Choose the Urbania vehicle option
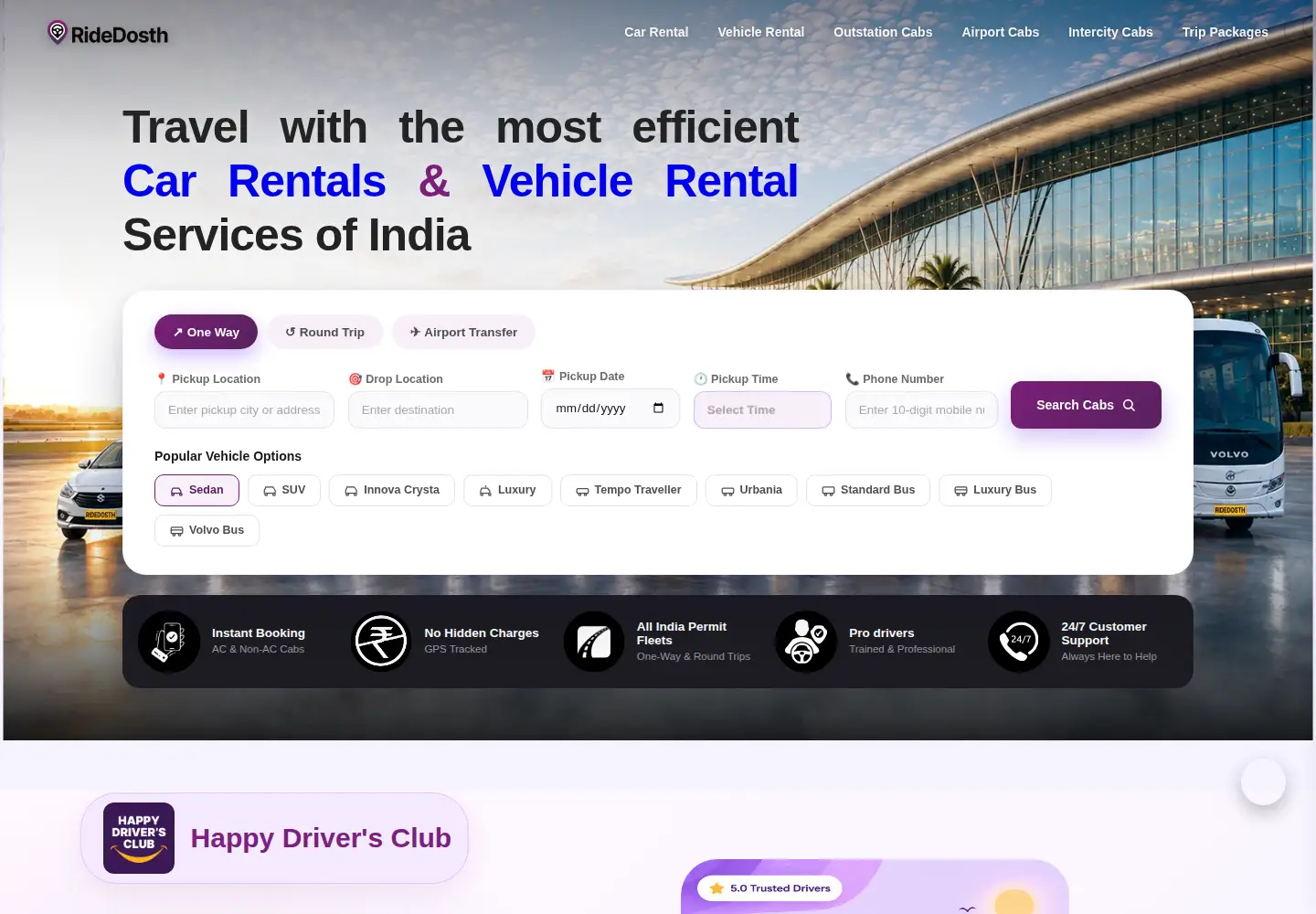The height and width of the screenshot is (914, 1316). [751, 490]
